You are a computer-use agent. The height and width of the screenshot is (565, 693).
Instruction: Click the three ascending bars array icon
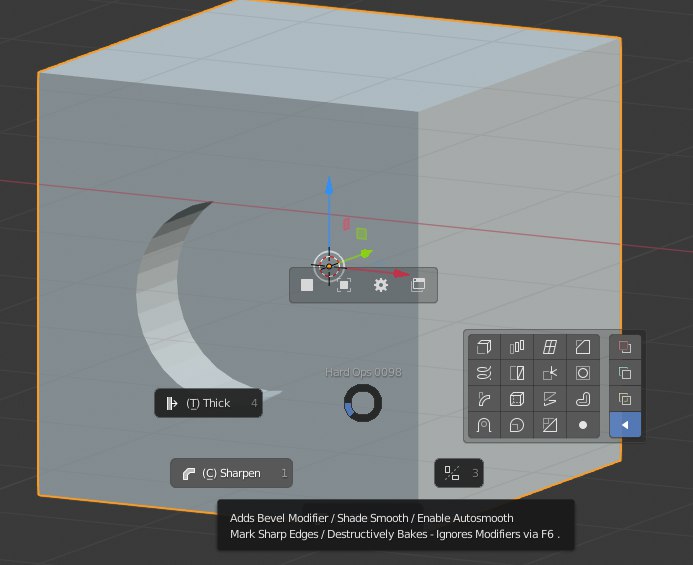(517, 347)
